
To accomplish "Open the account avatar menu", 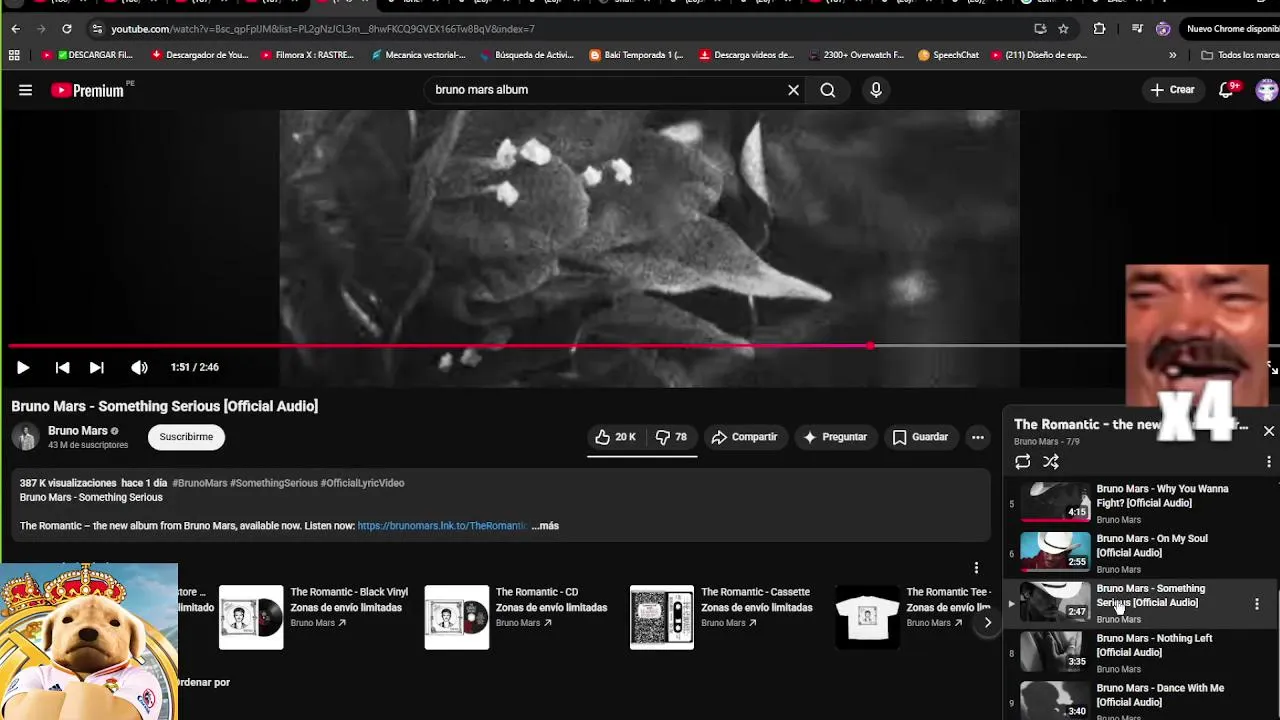I will 1267,90.
